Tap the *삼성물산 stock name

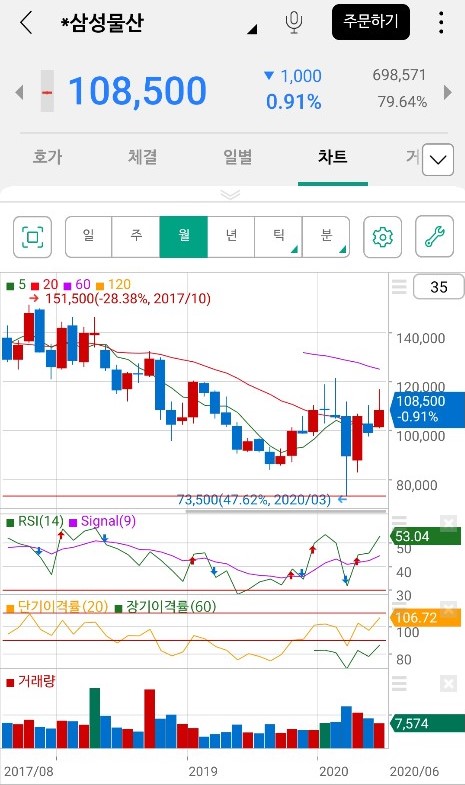coord(102,23)
